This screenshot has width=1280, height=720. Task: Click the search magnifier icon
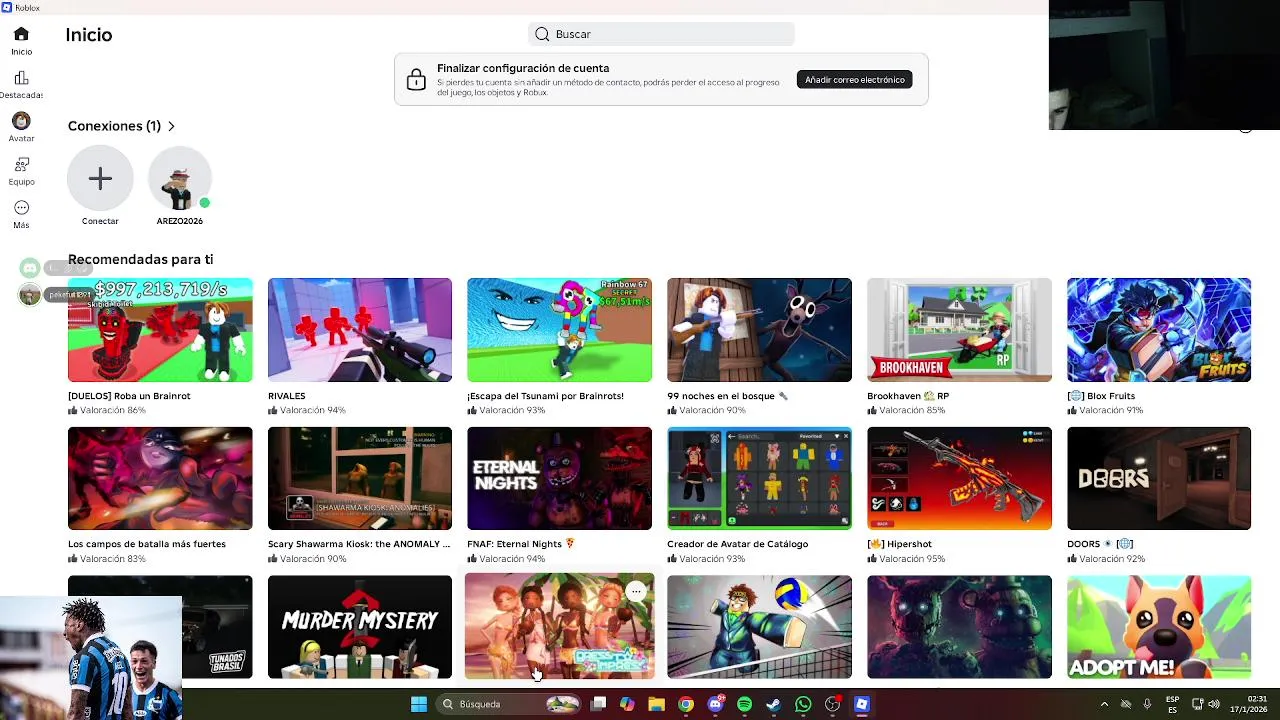(x=542, y=34)
